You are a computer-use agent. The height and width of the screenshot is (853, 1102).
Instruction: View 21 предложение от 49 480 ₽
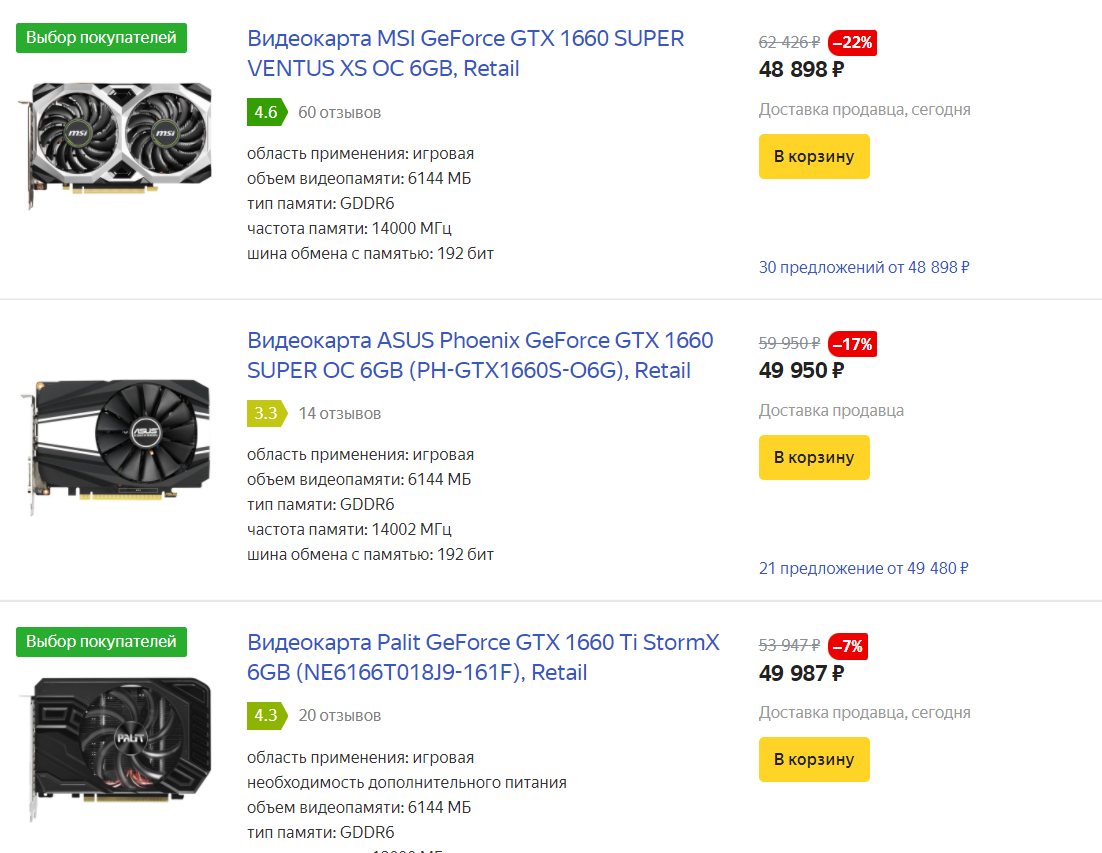[863, 568]
